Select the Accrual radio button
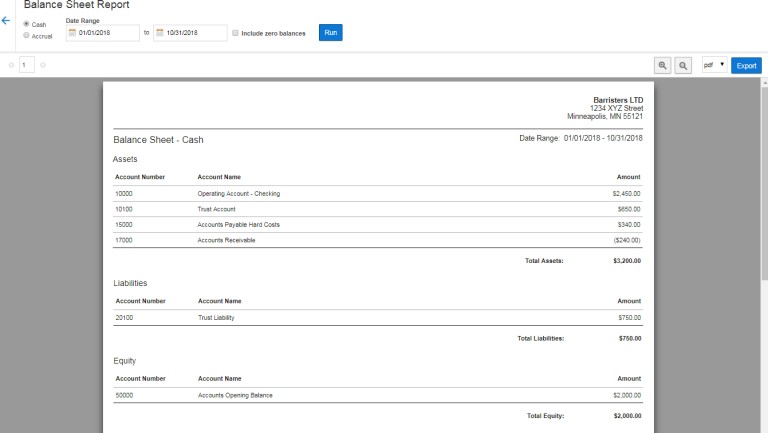Image resolution: width=768 pixels, height=433 pixels. pos(26,35)
